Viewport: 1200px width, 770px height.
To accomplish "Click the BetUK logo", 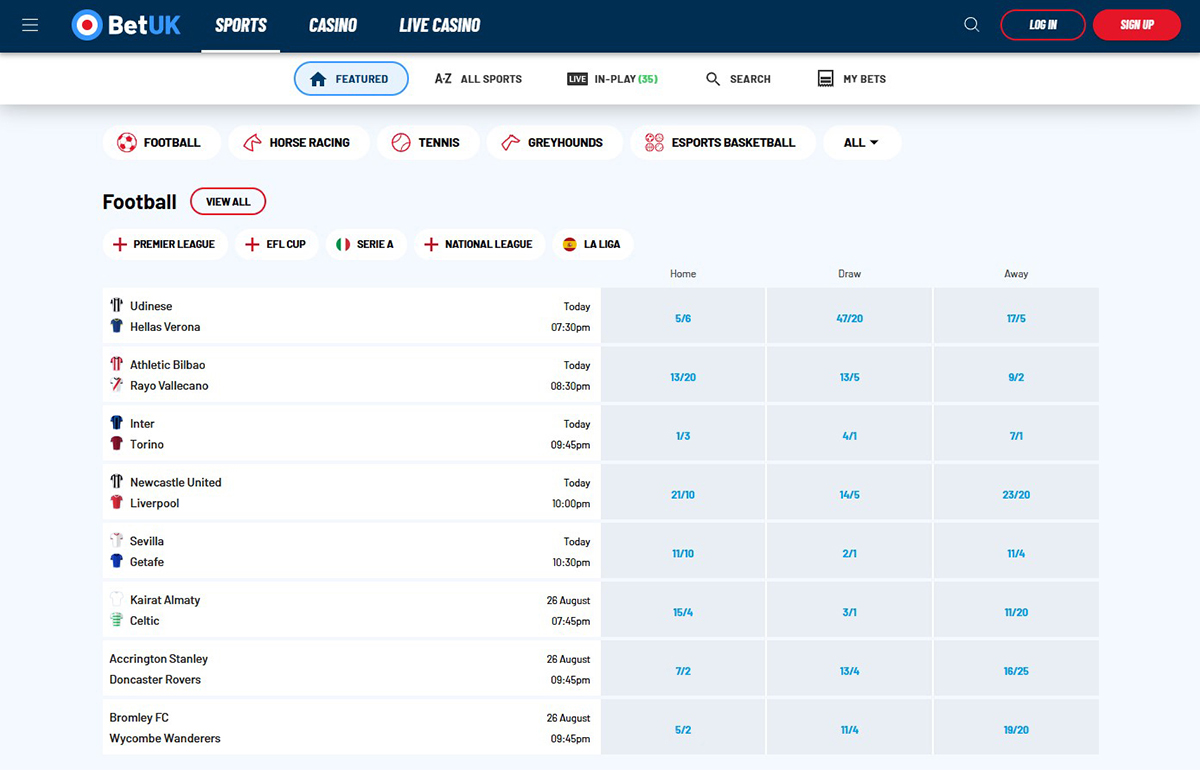I will (x=127, y=25).
